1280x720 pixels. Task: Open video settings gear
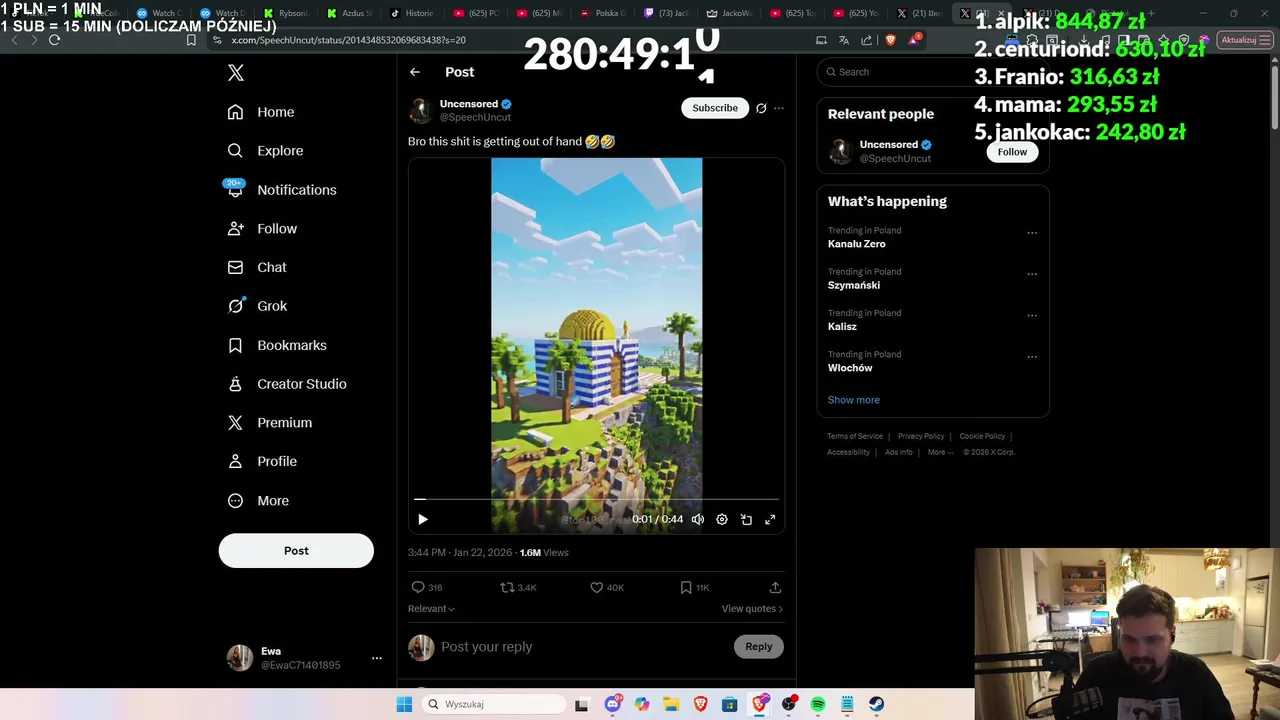tap(722, 519)
